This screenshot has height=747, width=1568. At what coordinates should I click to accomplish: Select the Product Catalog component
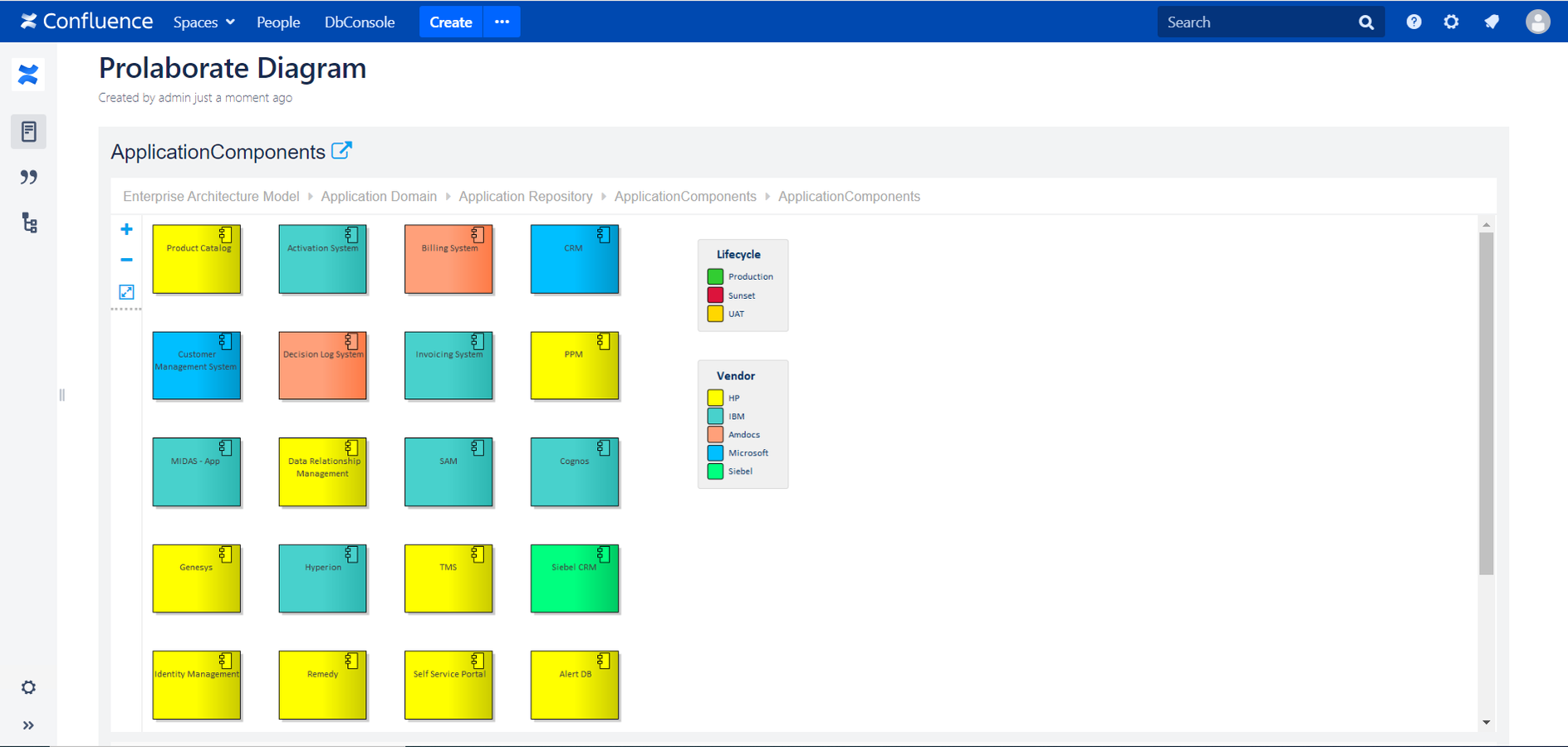click(197, 259)
